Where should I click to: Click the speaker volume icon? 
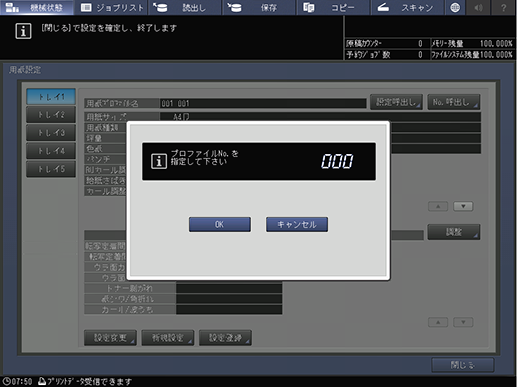(478, 7)
